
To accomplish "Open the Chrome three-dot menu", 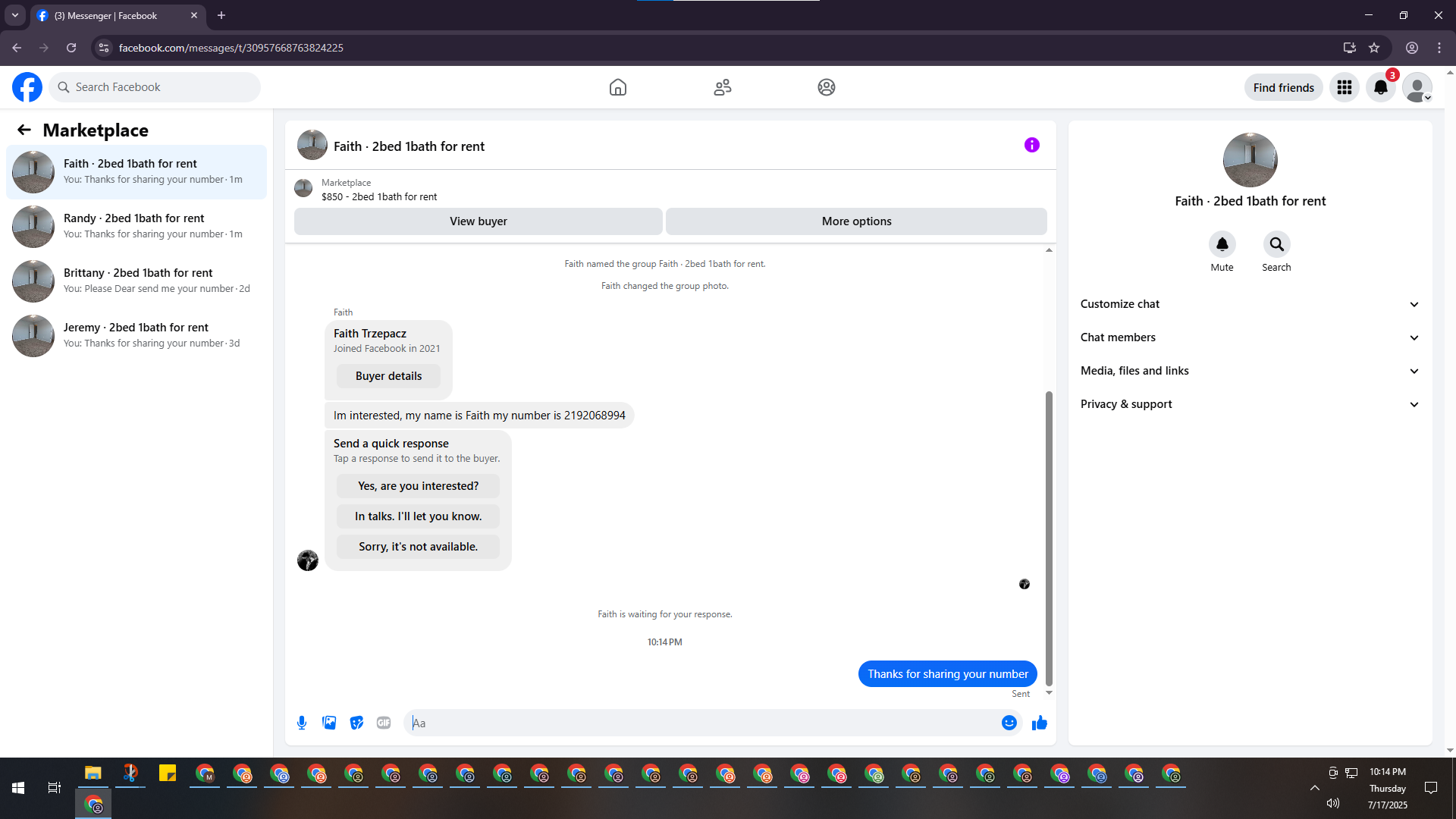I will coord(1439,48).
